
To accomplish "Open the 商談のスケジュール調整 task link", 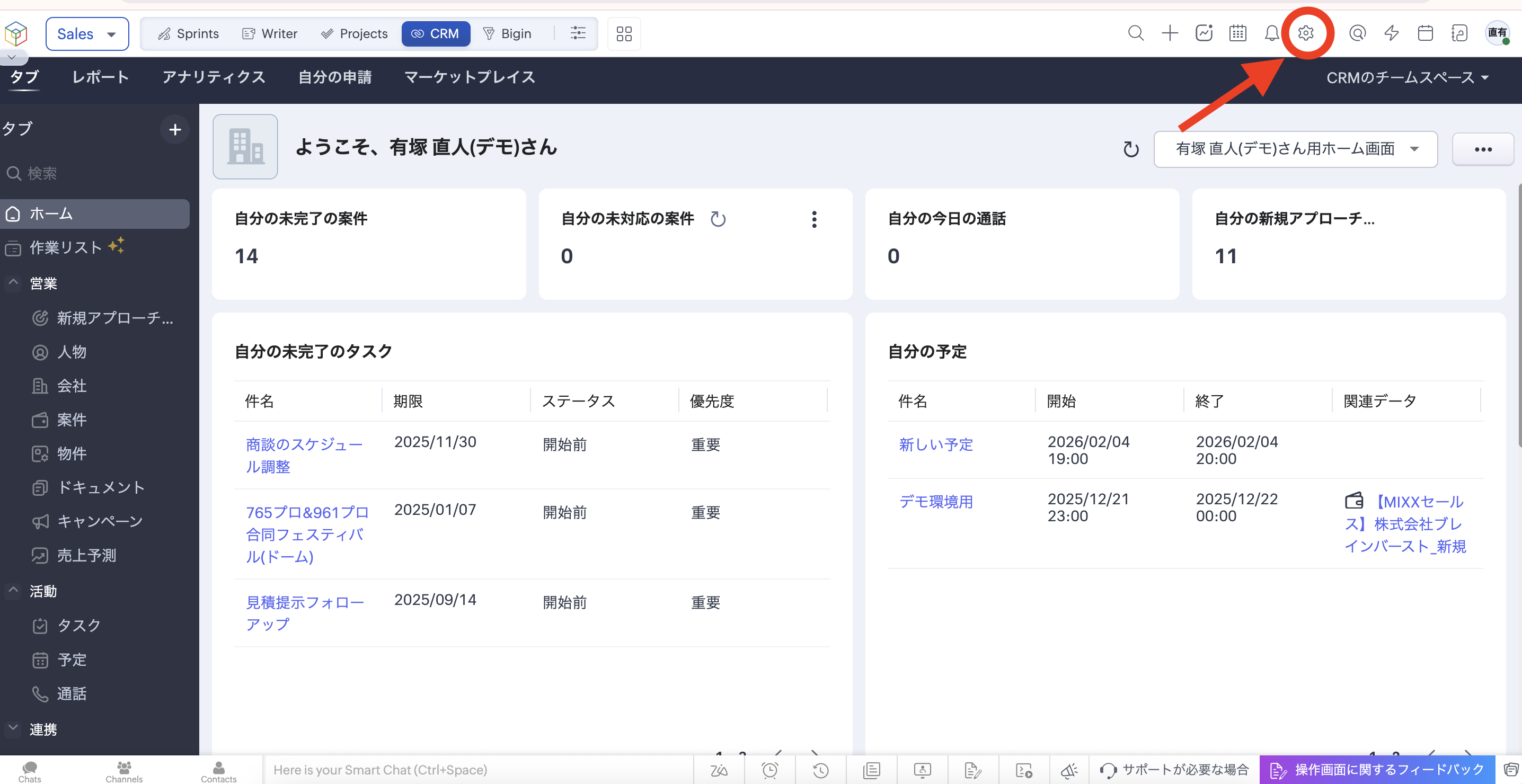I will coord(304,456).
